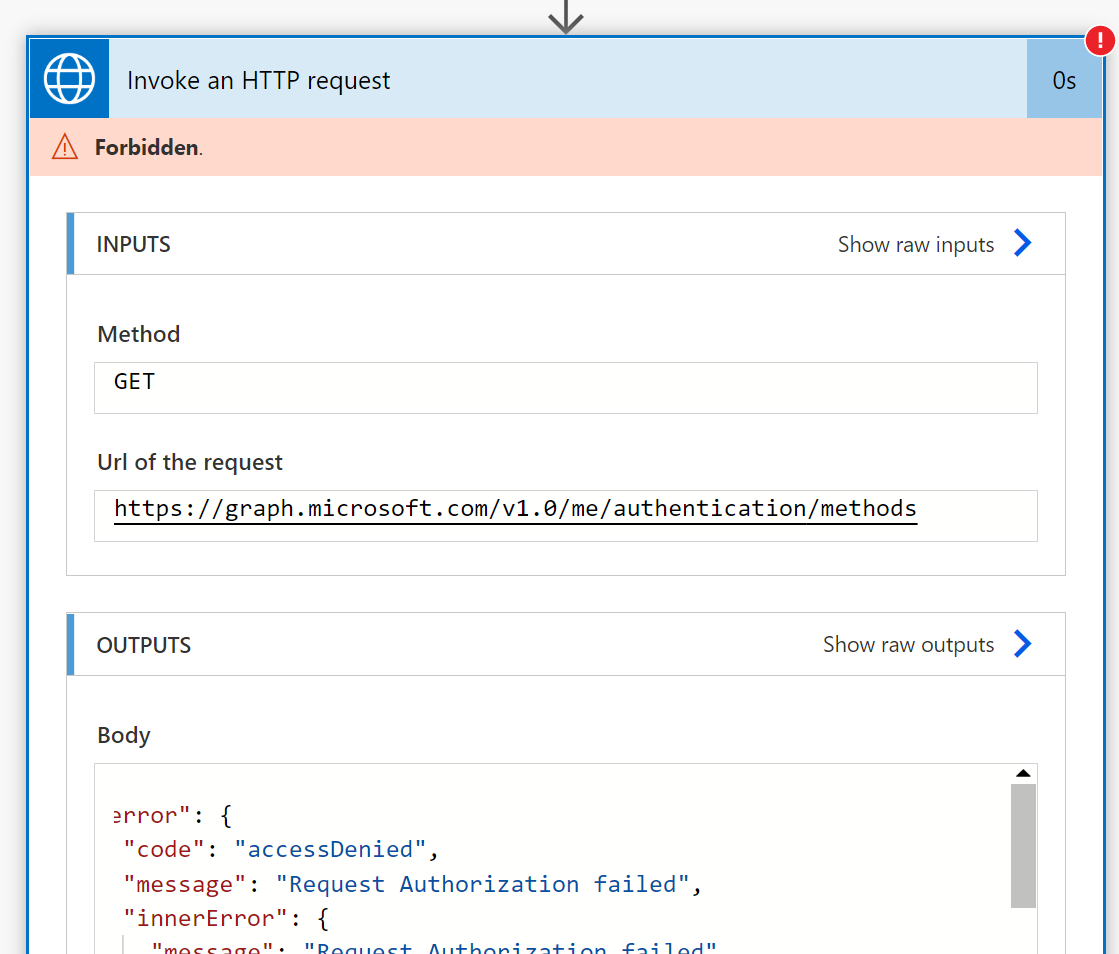
Task: Open the graph.microsoft.com authentication methods URL
Action: (x=515, y=509)
